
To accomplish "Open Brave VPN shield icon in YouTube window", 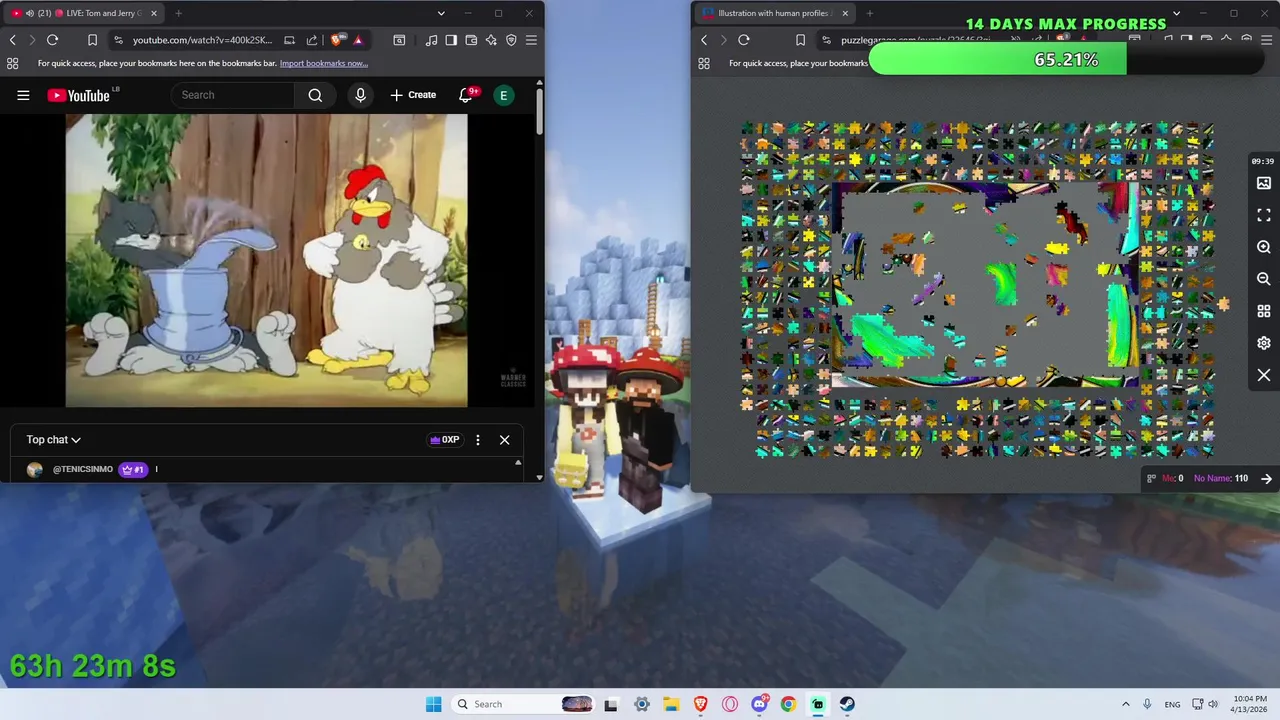I will click(x=511, y=40).
